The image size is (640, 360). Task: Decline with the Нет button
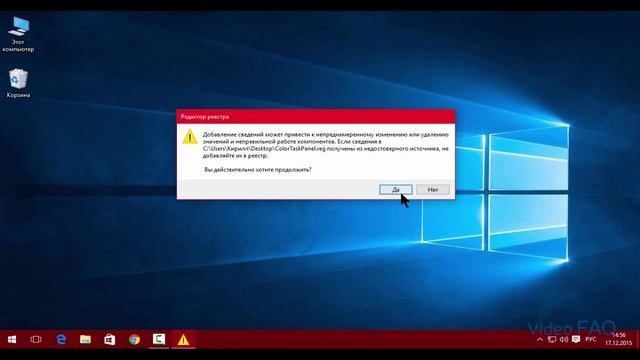[433, 189]
